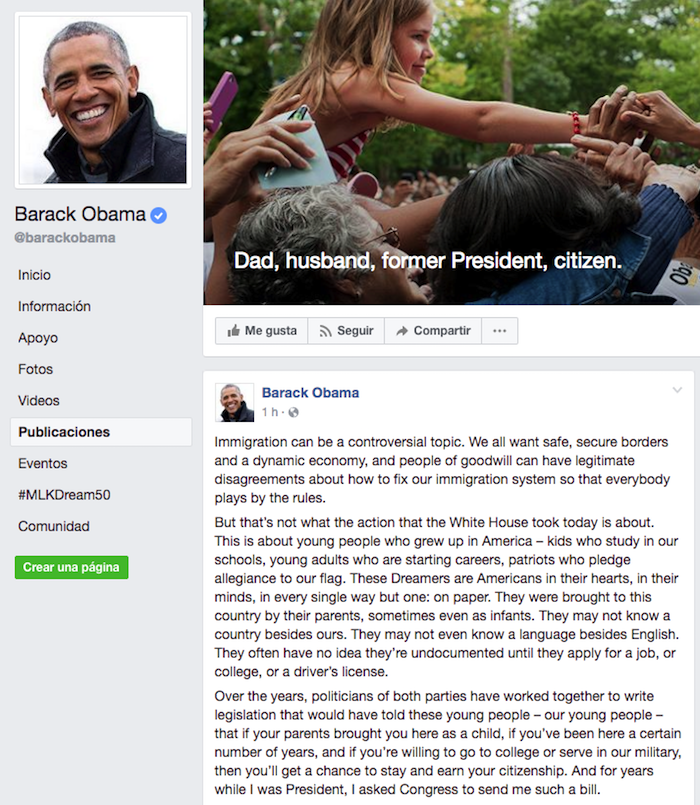The image size is (700, 805).
Task: Go to Información in sidebar
Action: (x=54, y=306)
